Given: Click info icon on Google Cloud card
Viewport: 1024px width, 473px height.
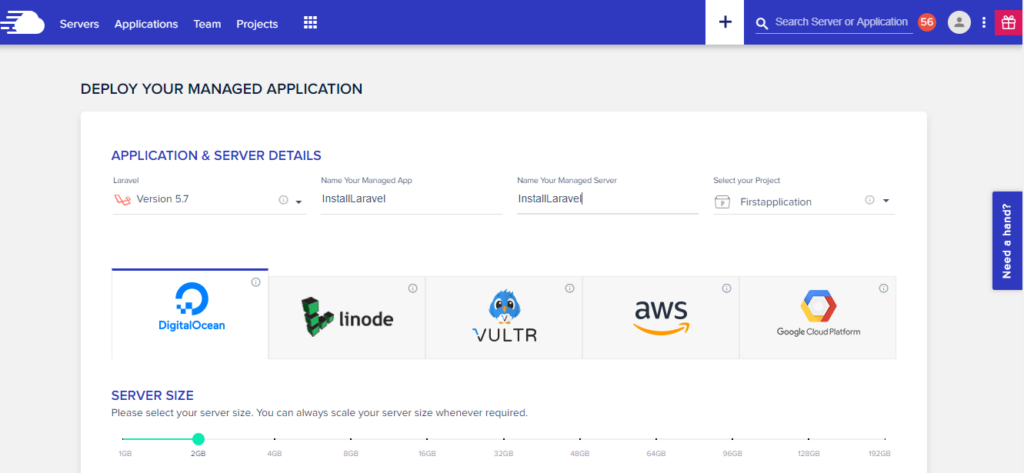Looking at the screenshot, I should click(884, 288).
